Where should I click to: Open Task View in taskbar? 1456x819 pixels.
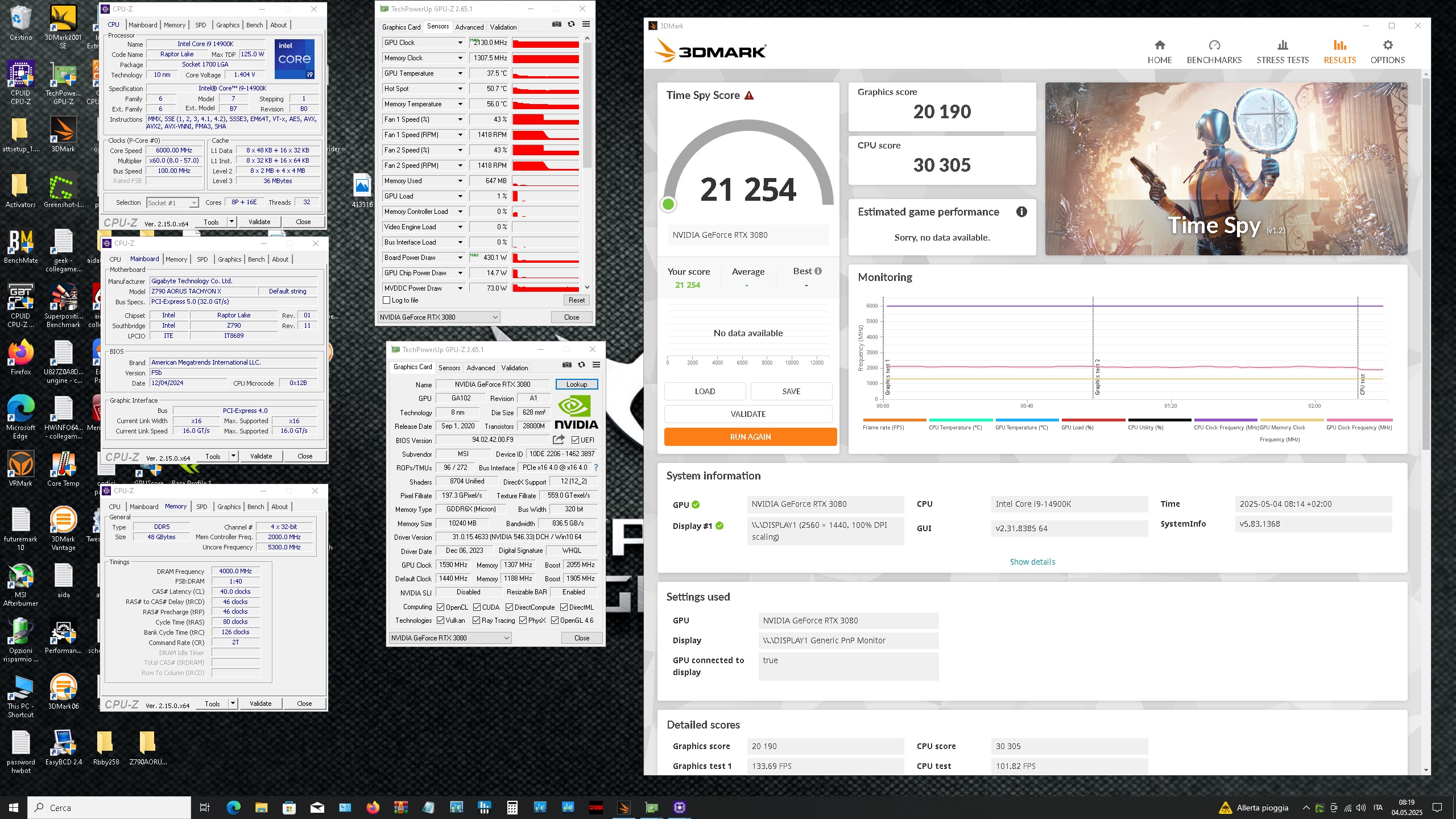pos(205,807)
